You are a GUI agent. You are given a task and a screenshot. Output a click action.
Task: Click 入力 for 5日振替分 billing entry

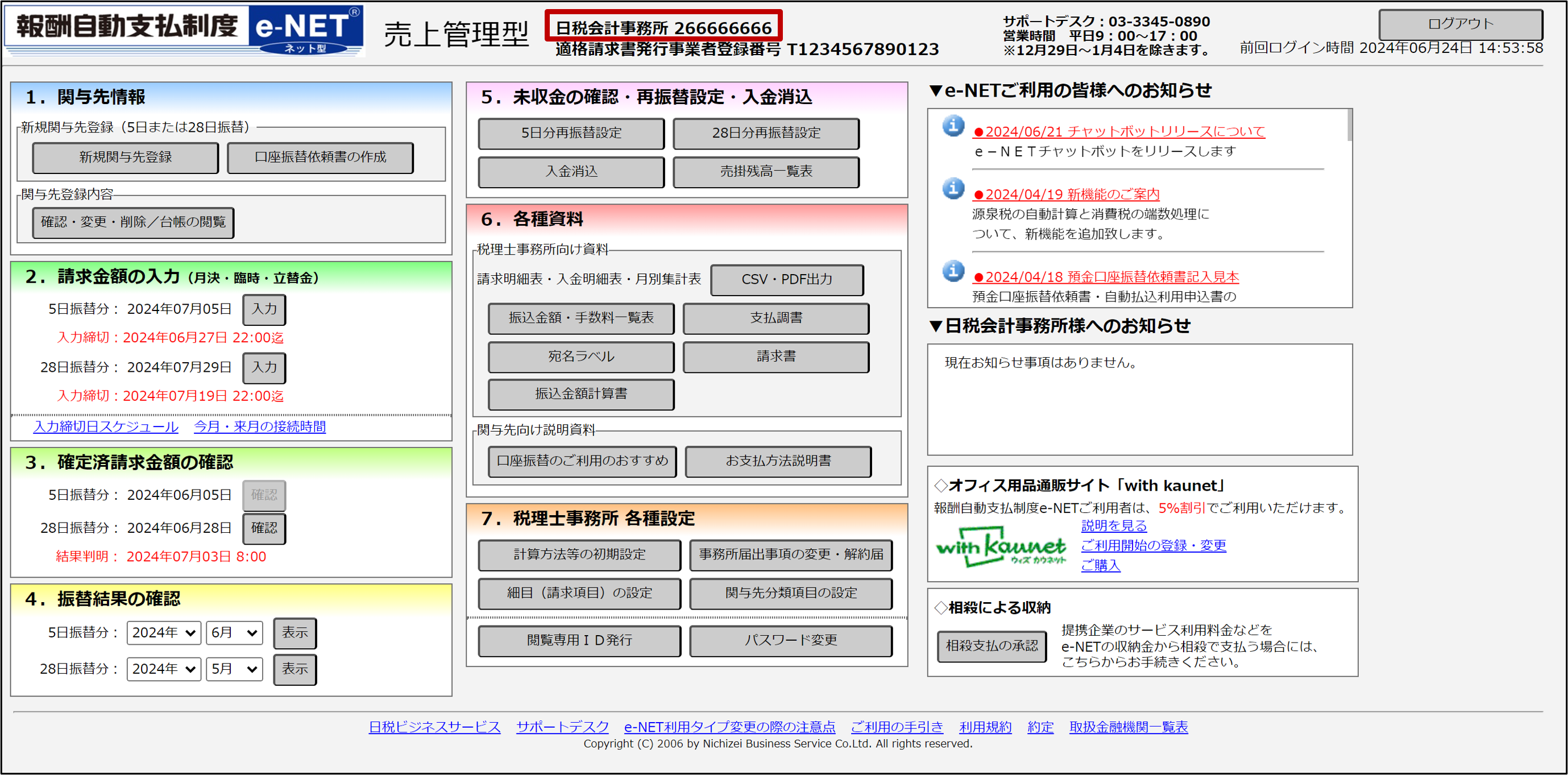coord(264,309)
